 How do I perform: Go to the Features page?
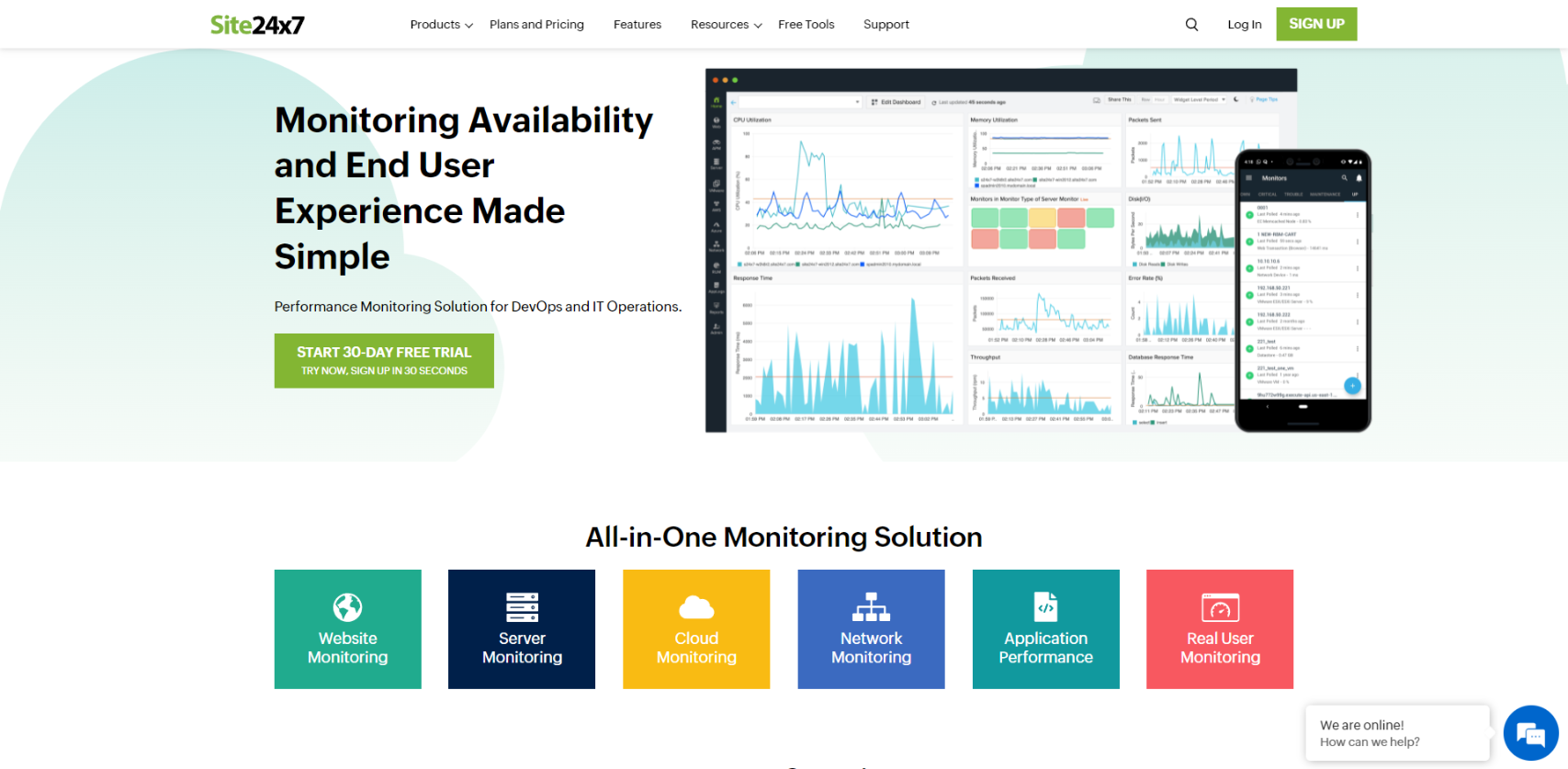(x=637, y=25)
